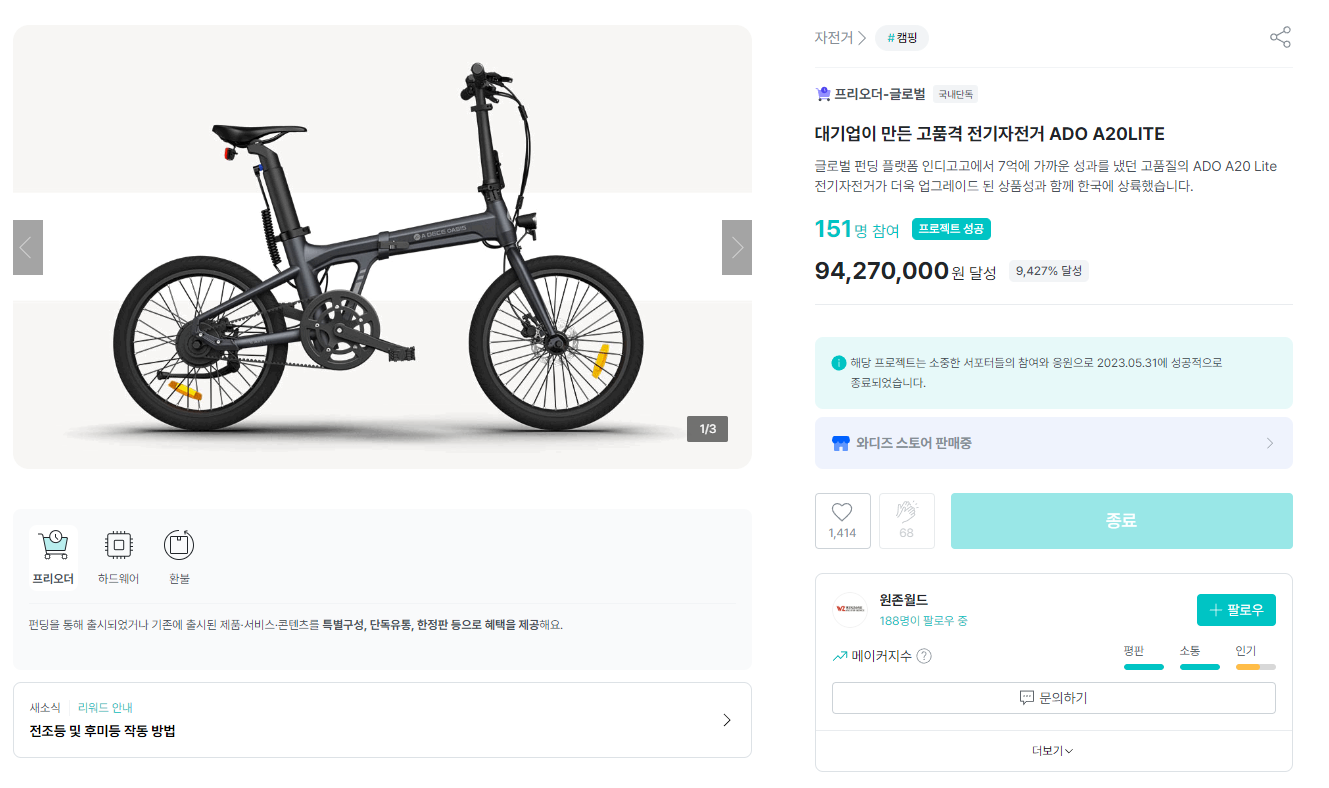Open the #캠핑 hashtag tag
This screenshot has width=1329, height=788.
point(902,38)
